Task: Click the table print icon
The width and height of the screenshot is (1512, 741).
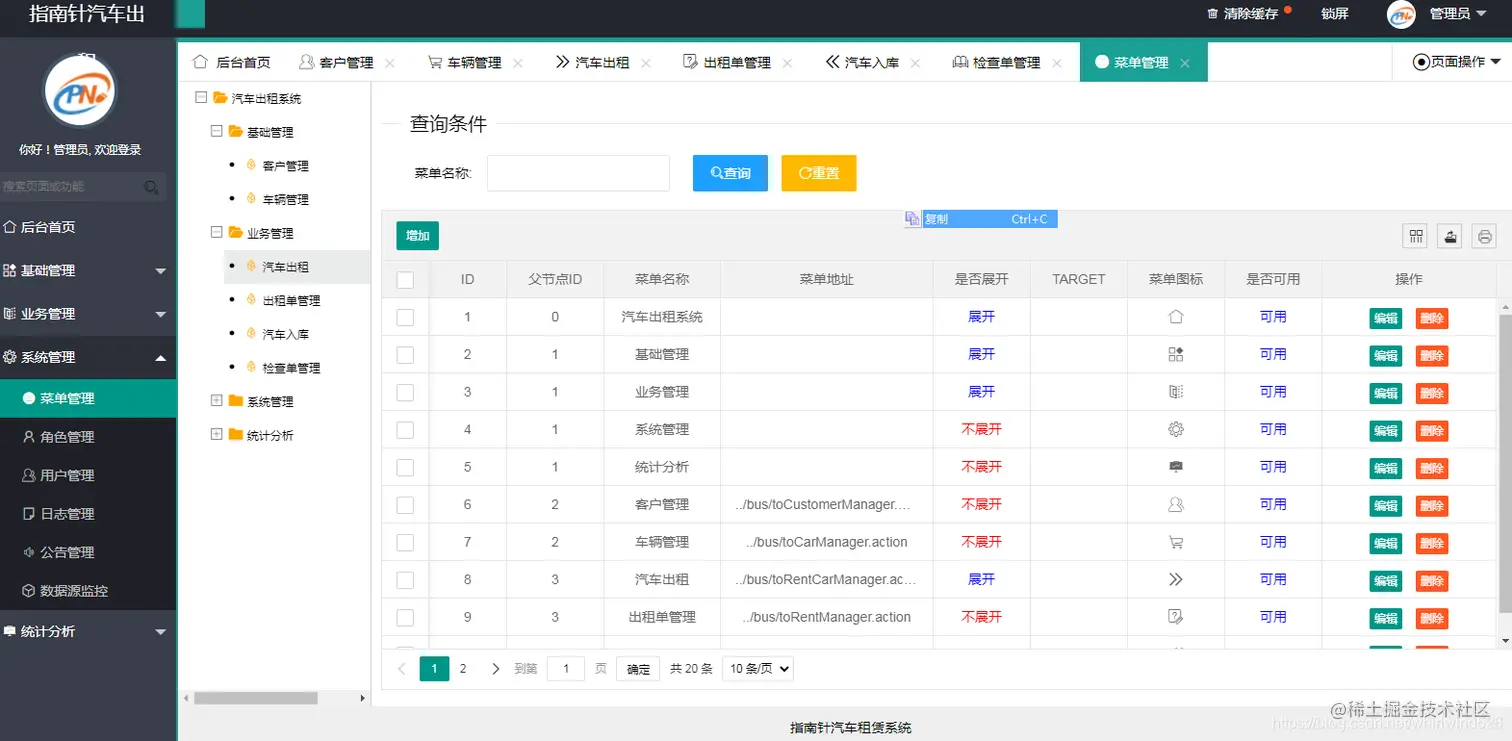Action: pyautogui.click(x=1485, y=236)
